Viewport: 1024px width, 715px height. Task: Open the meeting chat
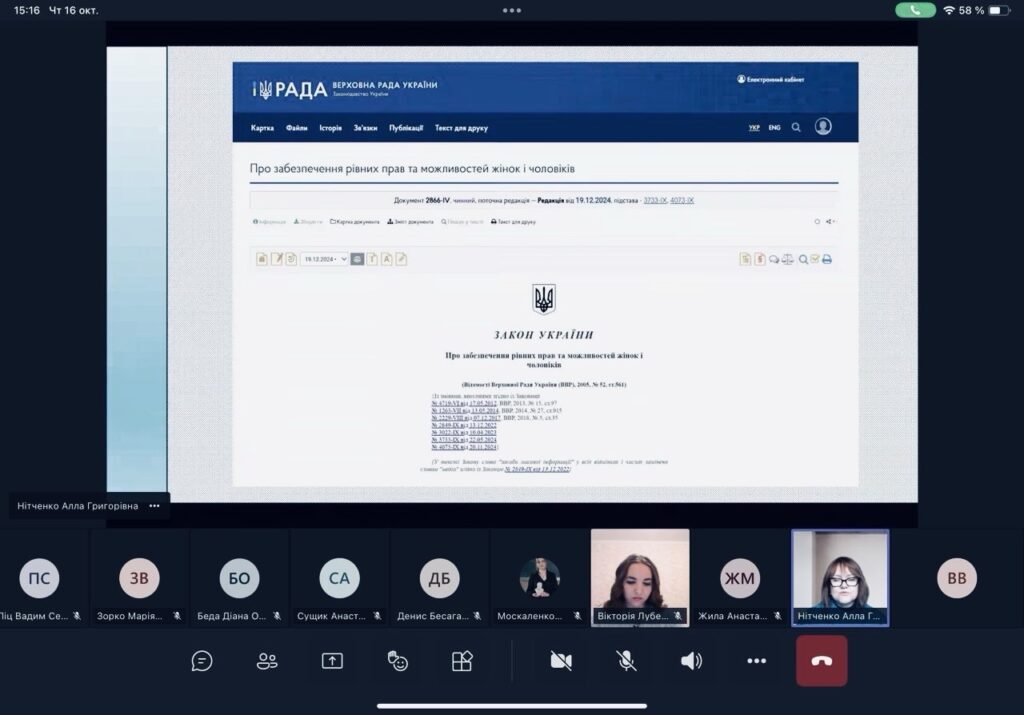point(202,661)
